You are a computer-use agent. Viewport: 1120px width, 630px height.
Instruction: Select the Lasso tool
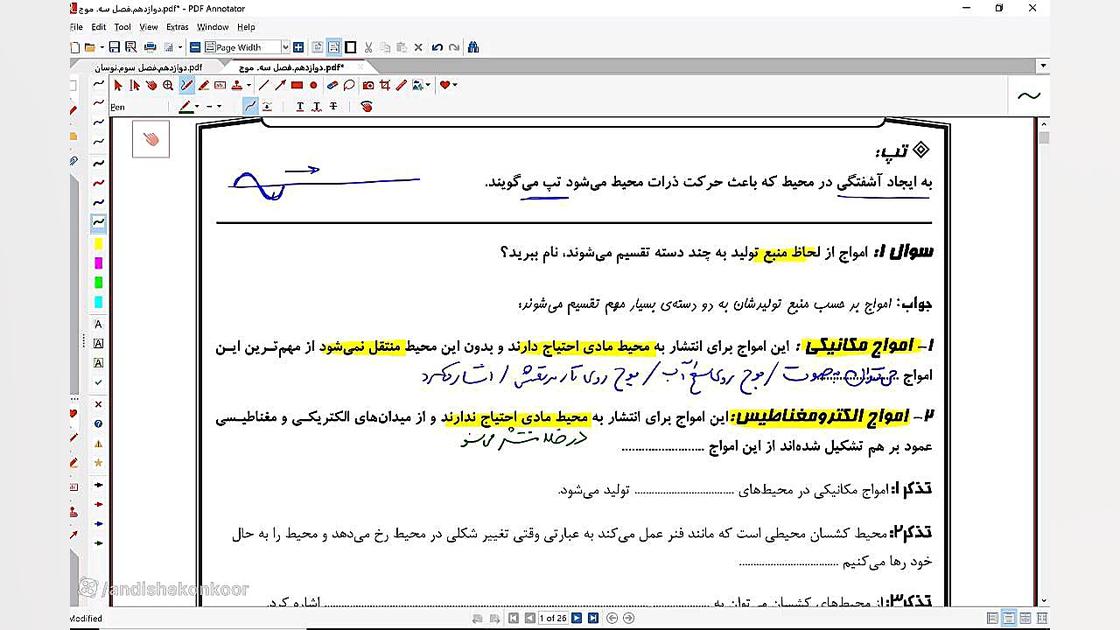point(349,85)
